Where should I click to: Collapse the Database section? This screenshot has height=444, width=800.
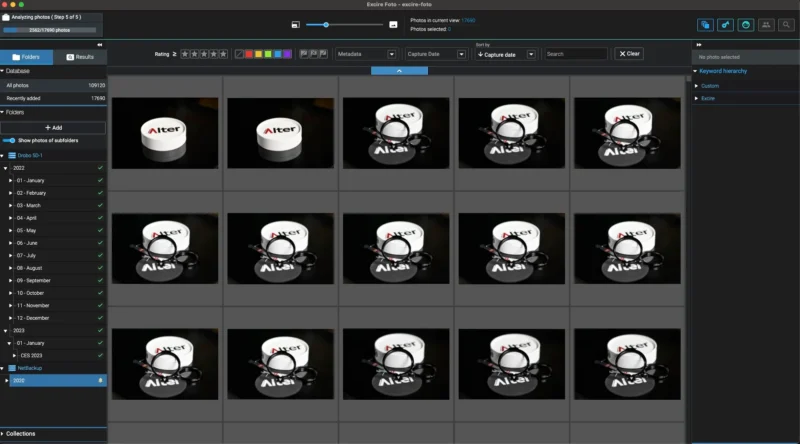3,71
